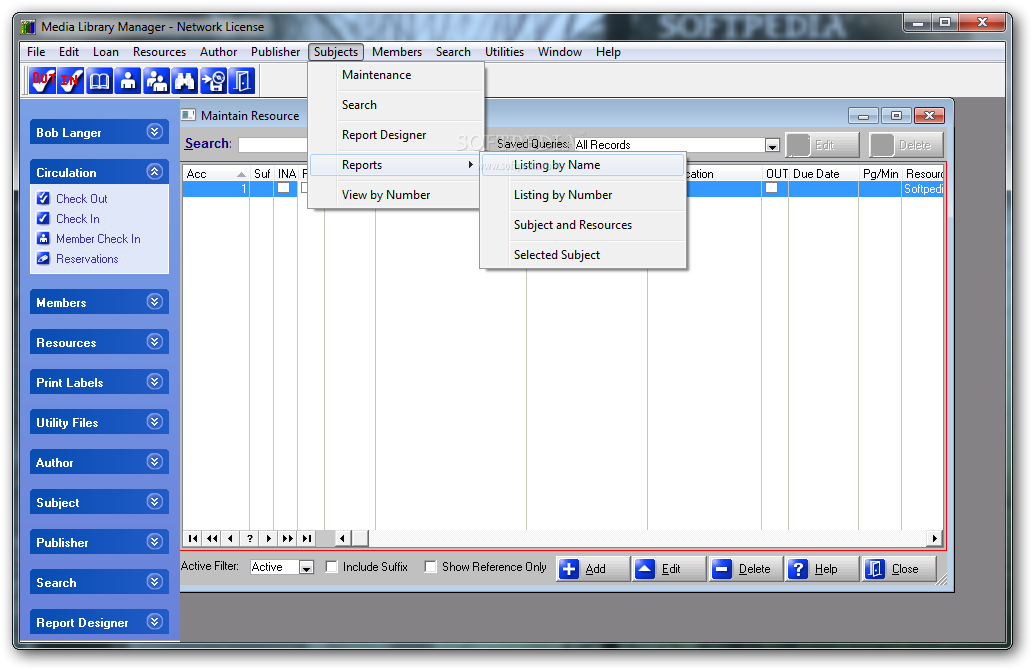
Task: Click the bottom Delete button
Action: (x=745, y=569)
